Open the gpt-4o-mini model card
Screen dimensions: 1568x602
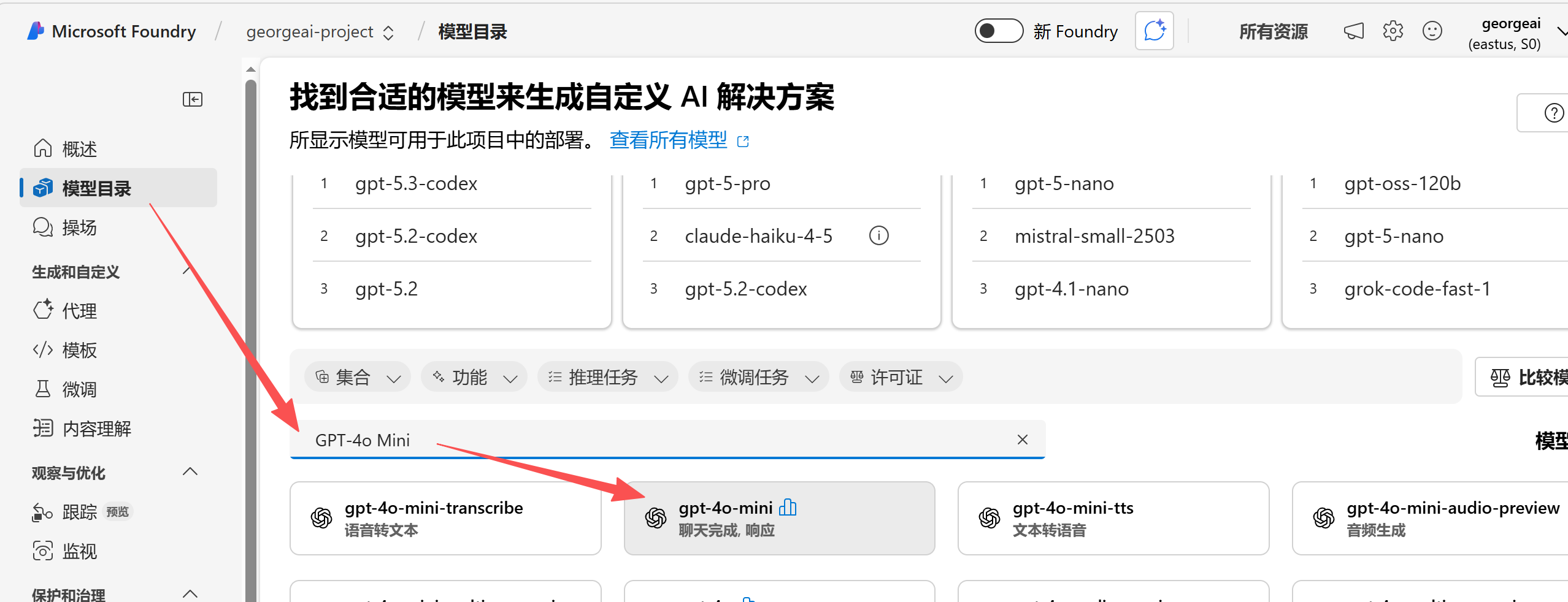[x=779, y=518]
